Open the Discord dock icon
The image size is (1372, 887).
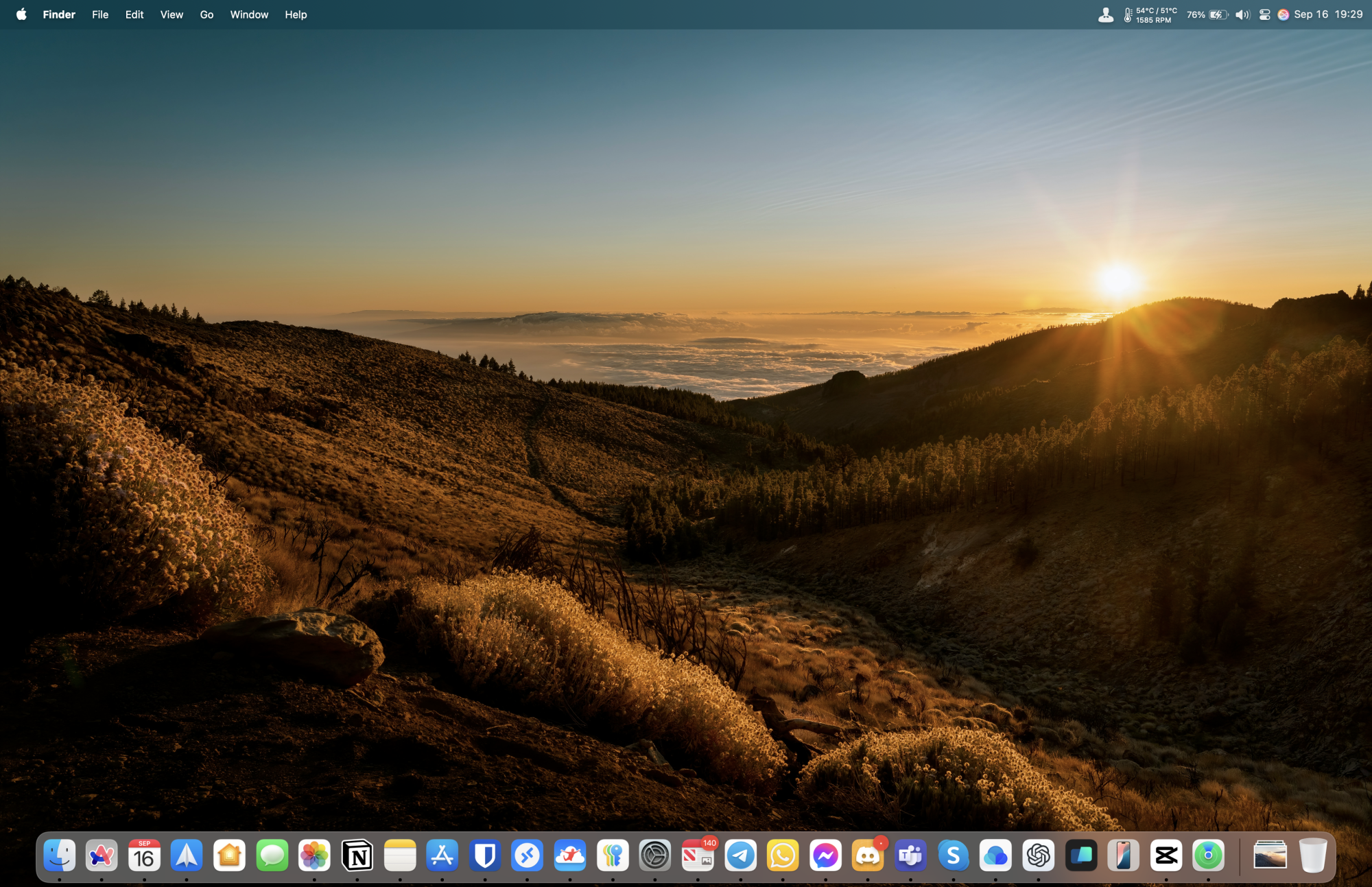(868, 855)
